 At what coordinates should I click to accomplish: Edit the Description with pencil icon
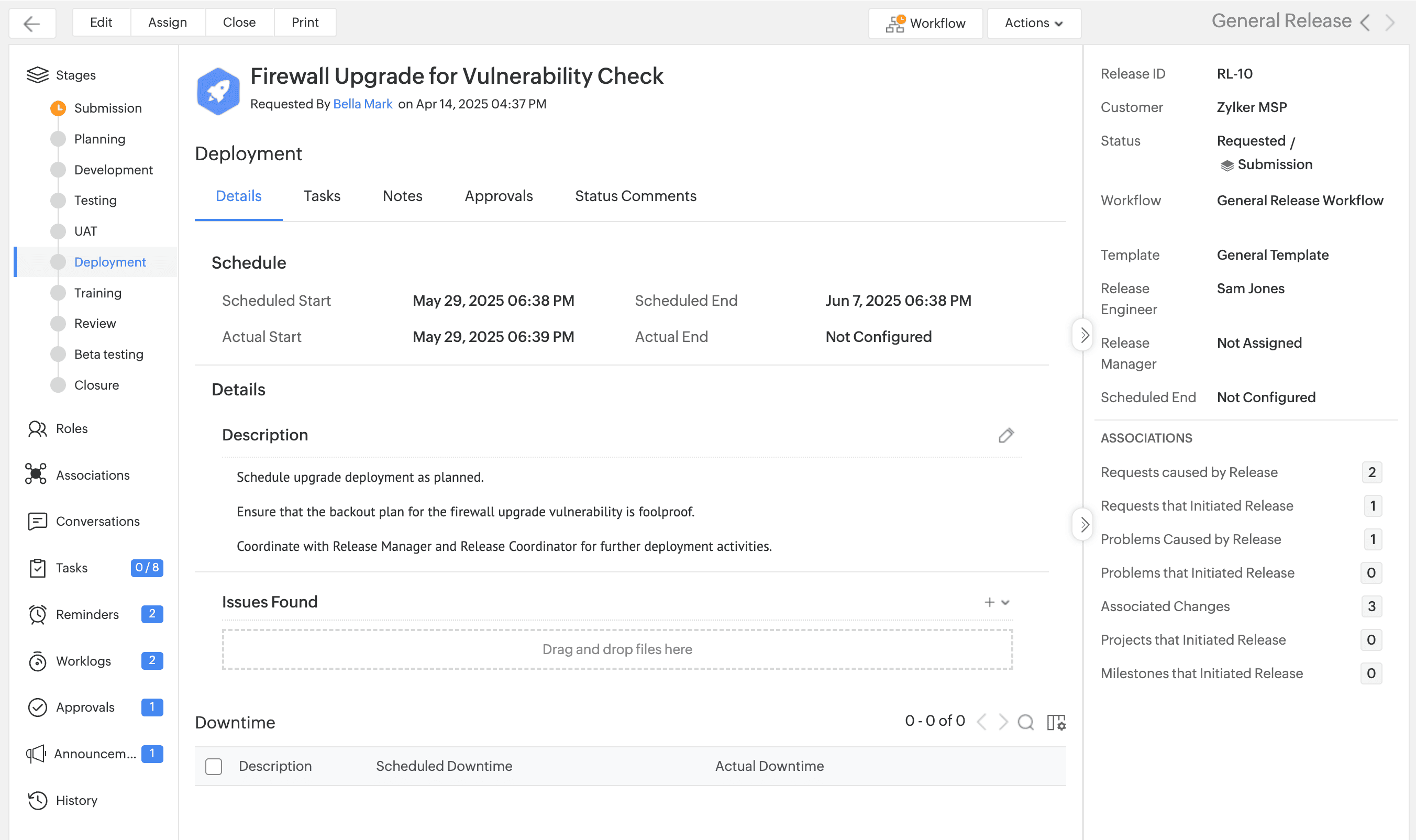coord(1005,435)
